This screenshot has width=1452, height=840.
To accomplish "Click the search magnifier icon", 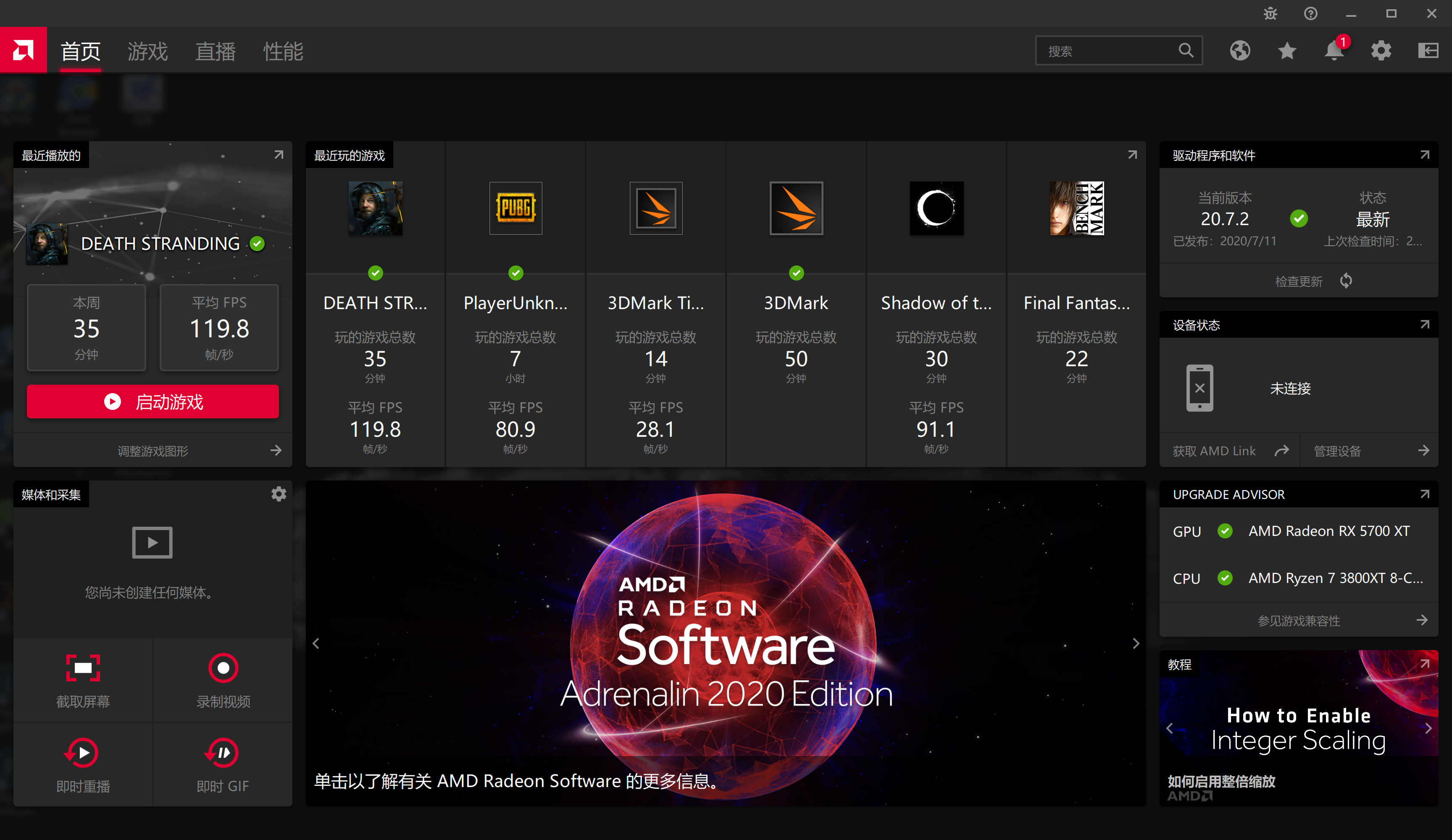I will [x=1185, y=51].
